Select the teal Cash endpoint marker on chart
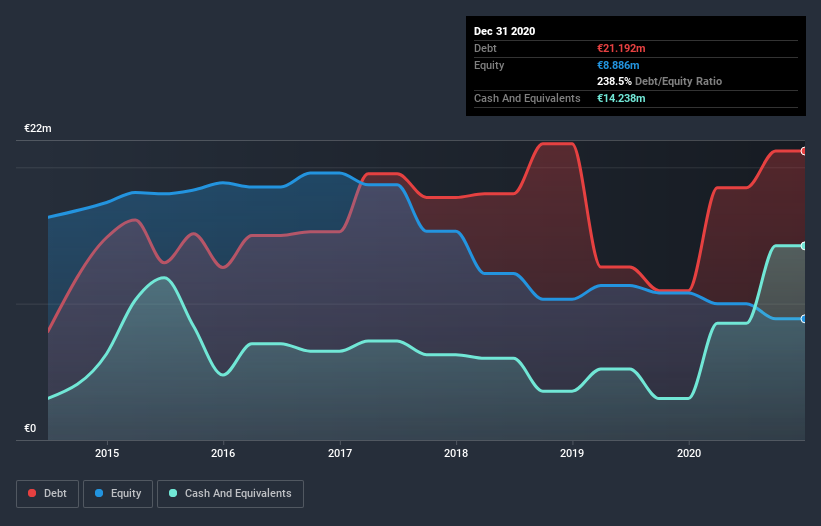This screenshot has width=821, height=526. (804, 246)
